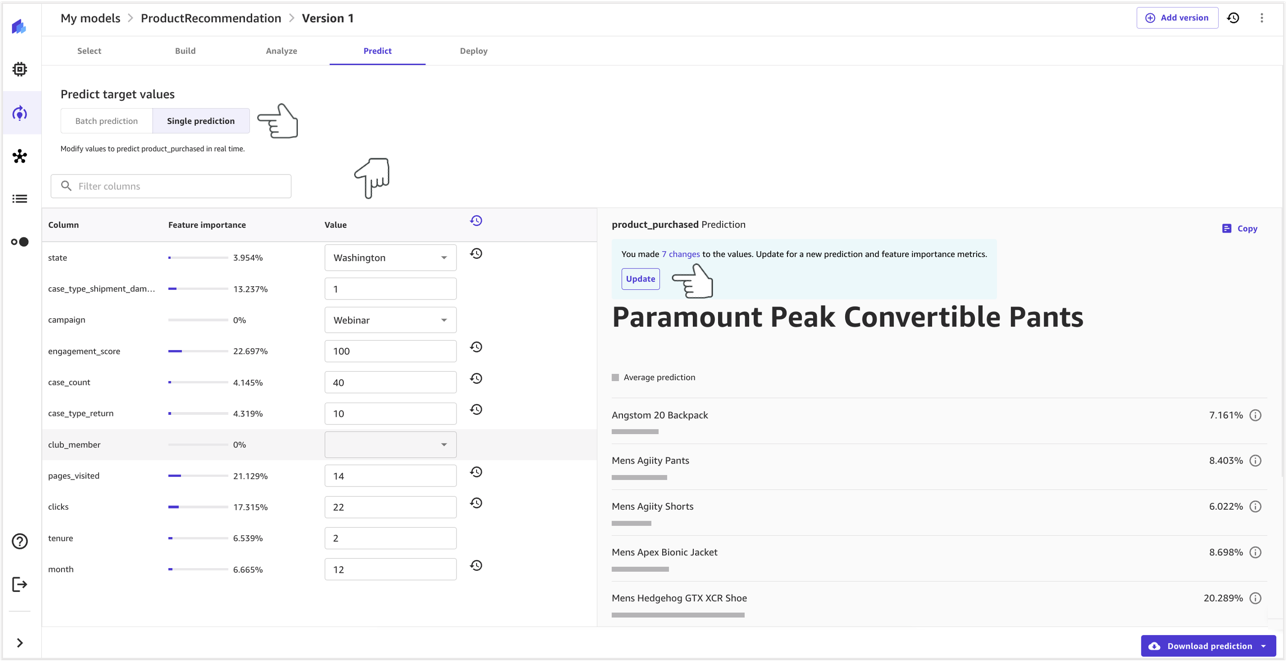
Task: Switch to Batch prediction mode
Action: tap(107, 121)
